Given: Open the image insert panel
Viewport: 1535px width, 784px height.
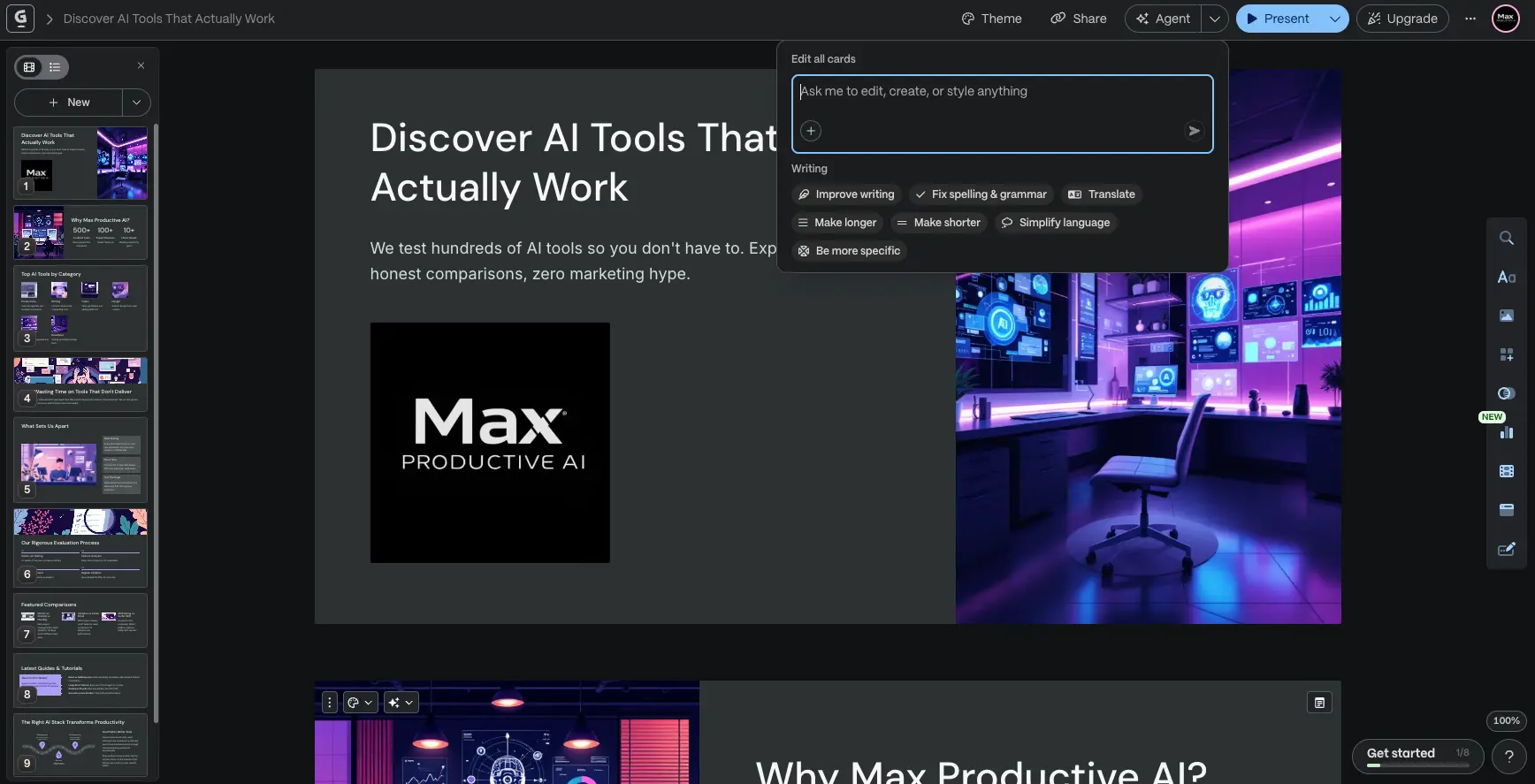Looking at the screenshot, I should pos(1506,316).
